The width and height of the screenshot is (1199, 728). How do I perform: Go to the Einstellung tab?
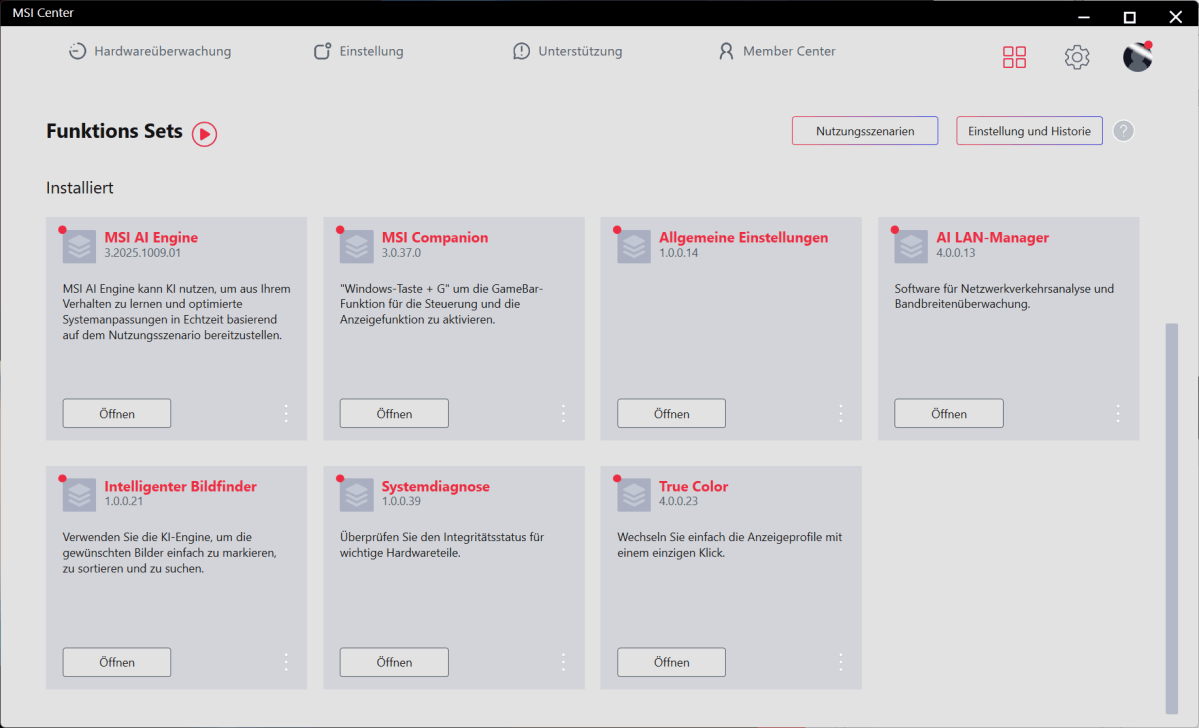point(359,51)
